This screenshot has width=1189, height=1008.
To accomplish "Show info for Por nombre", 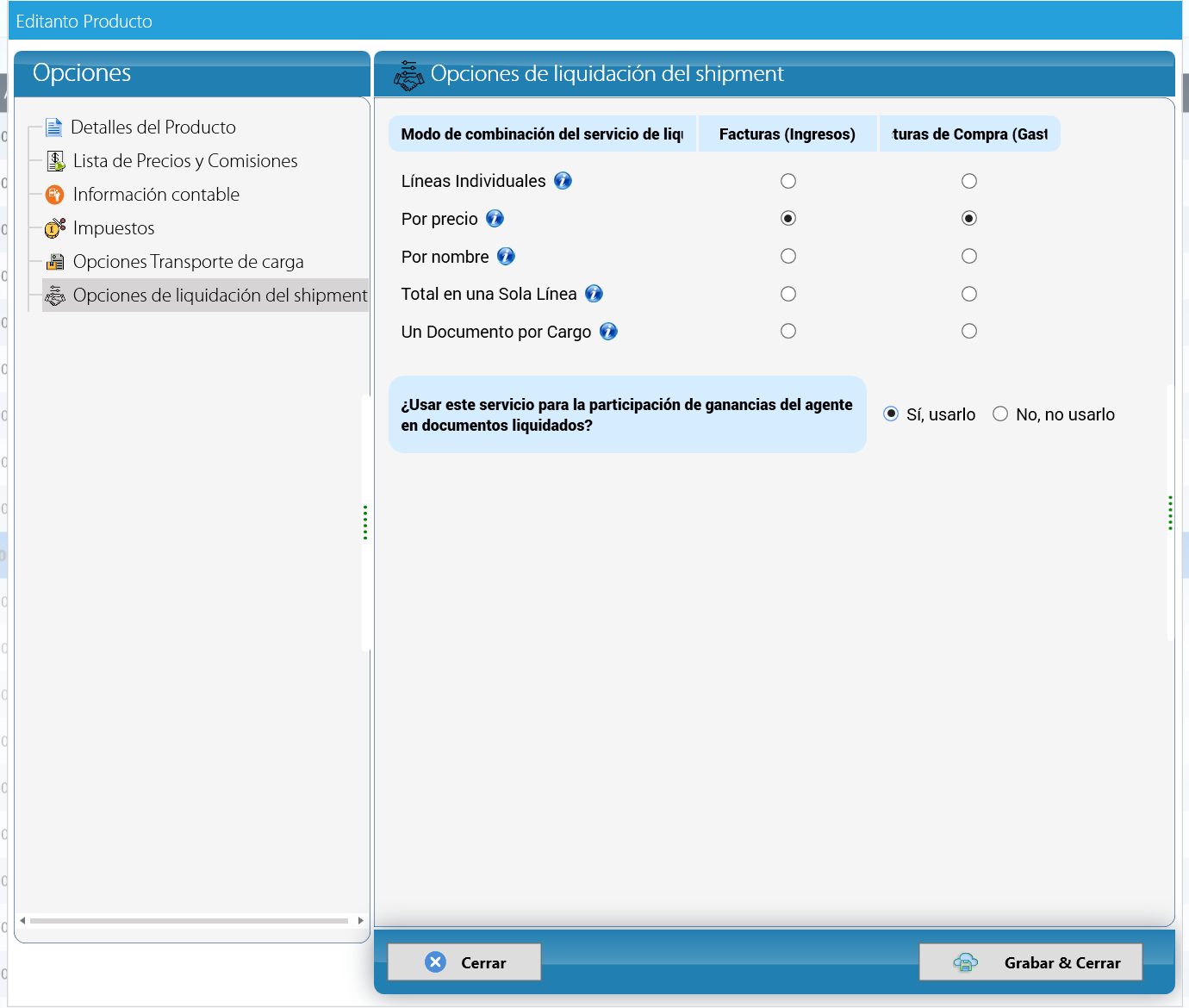I will [506, 257].
